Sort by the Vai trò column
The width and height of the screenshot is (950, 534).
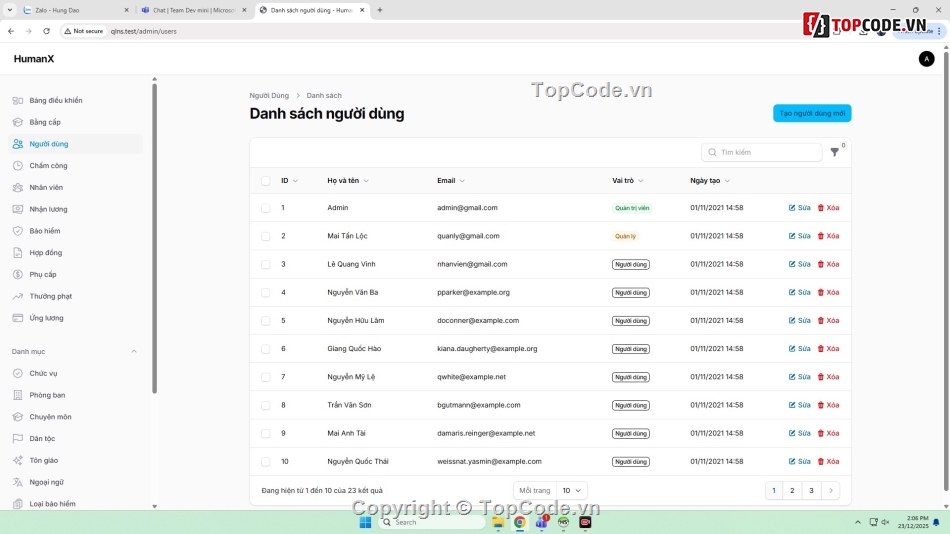pos(628,181)
